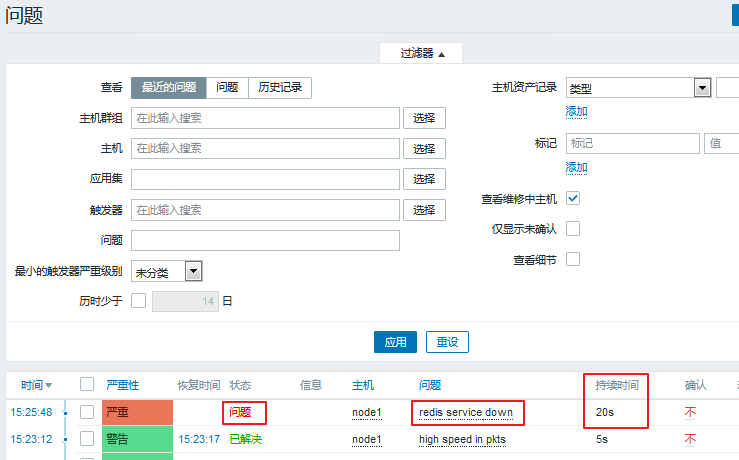Viewport: 739px width, 460px height.
Task: Sort by the 主机 column header
Action: tap(363, 386)
